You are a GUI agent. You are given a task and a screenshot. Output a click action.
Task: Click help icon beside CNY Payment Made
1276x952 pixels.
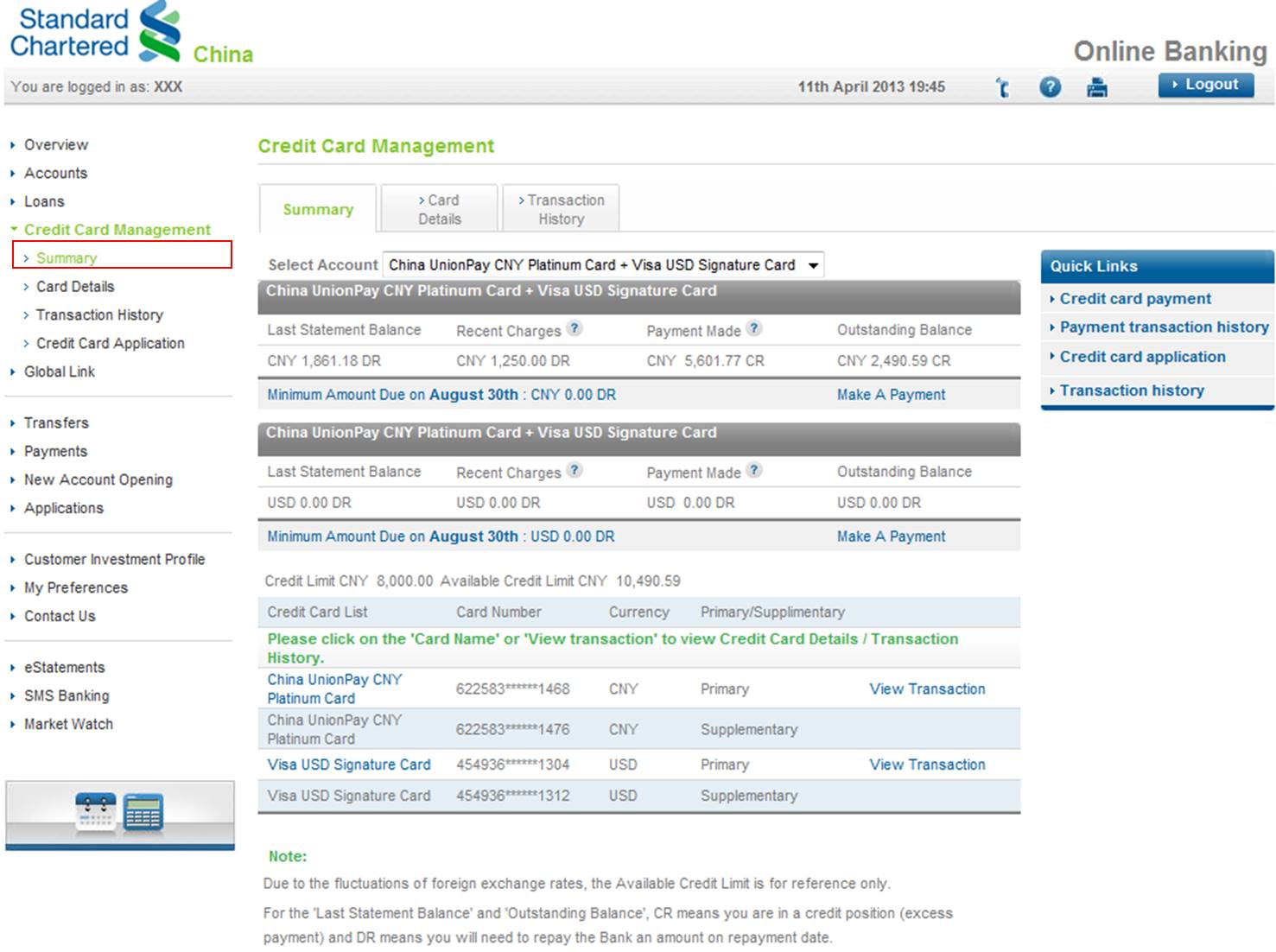pyautogui.click(x=754, y=328)
